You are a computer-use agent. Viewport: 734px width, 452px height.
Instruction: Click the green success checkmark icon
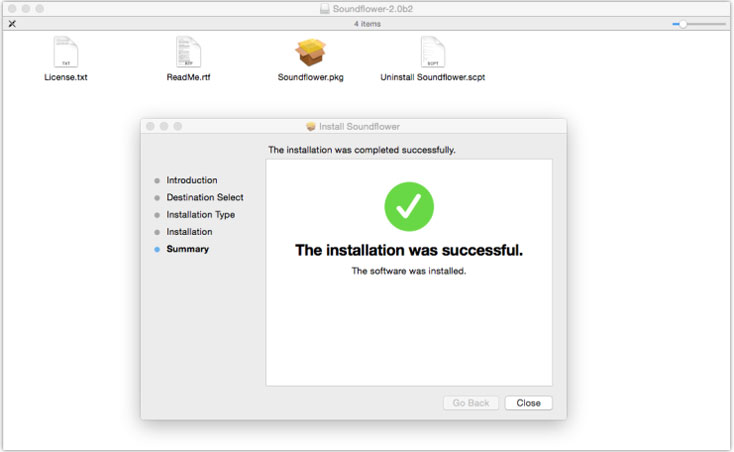point(409,206)
